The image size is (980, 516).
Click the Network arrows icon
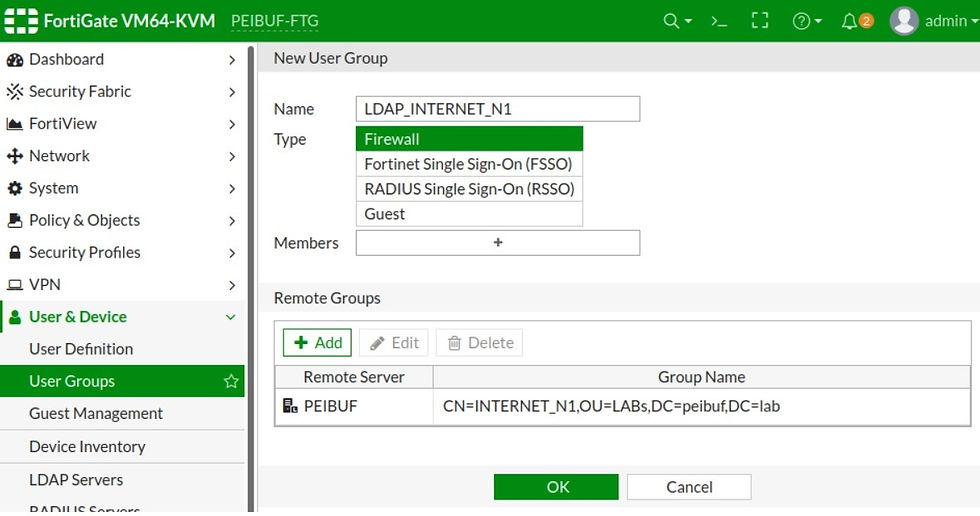pos(14,156)
